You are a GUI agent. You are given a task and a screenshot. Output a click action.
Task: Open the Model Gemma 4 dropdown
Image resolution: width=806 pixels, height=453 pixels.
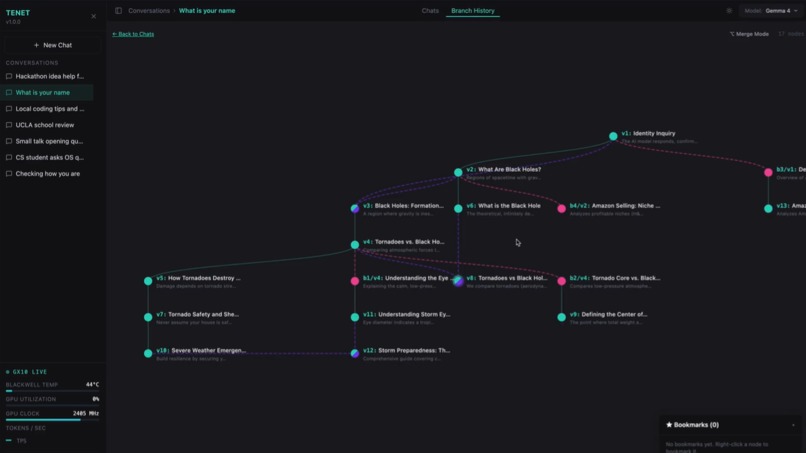[x=771, y=10]
